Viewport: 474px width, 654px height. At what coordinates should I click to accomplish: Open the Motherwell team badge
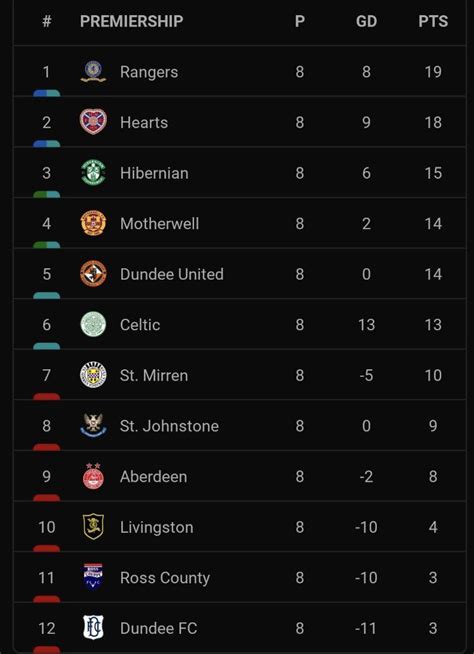click(93, 223)
